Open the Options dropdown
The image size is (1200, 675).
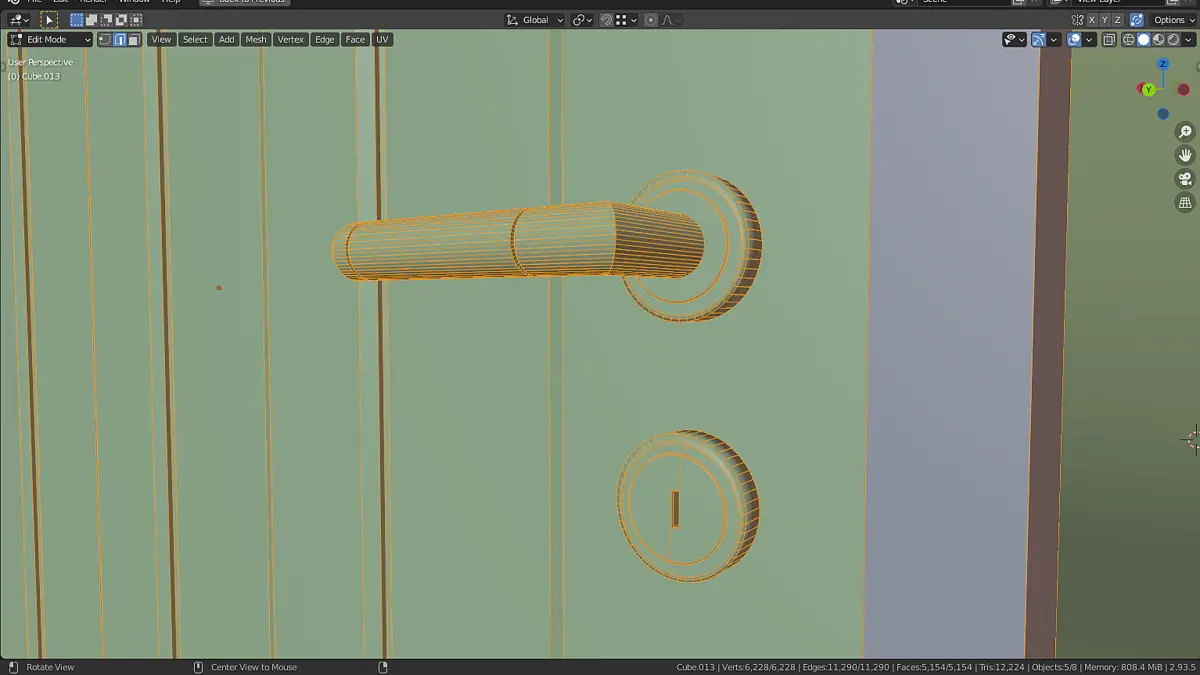[1174, 20]
